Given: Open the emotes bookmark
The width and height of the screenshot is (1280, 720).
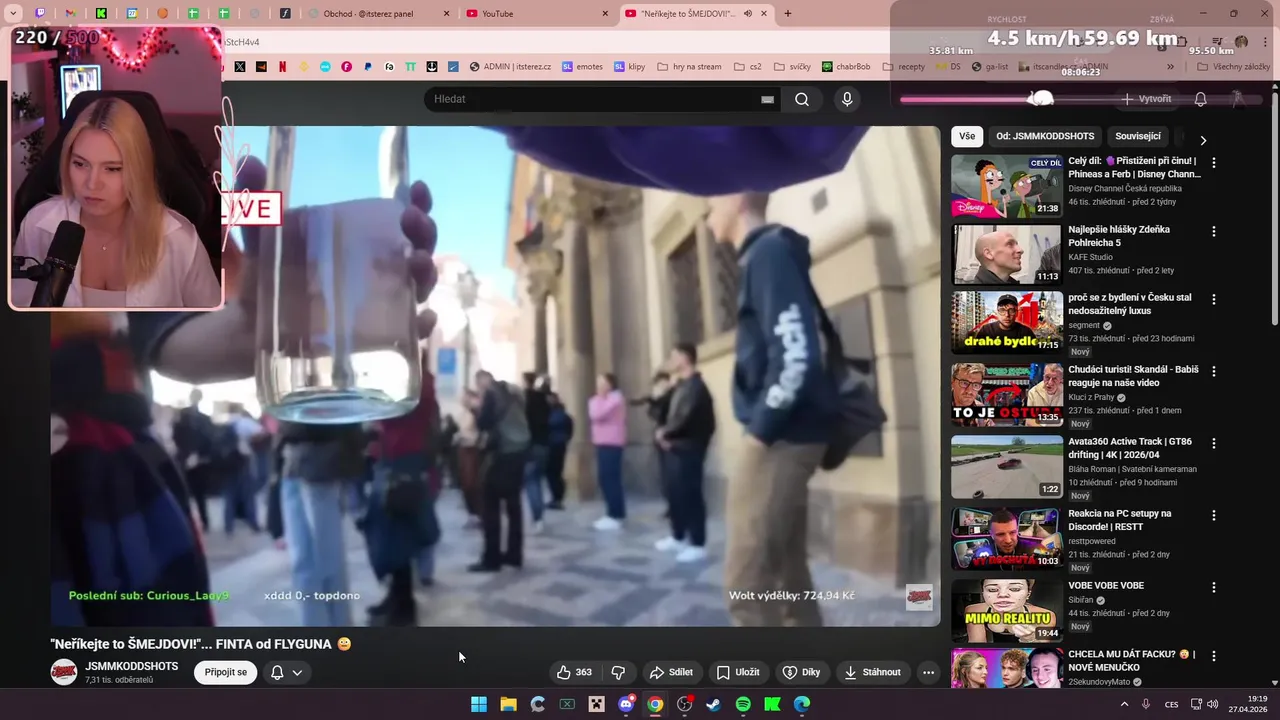Looking at the screenshot, I should (x=582, y=67).
